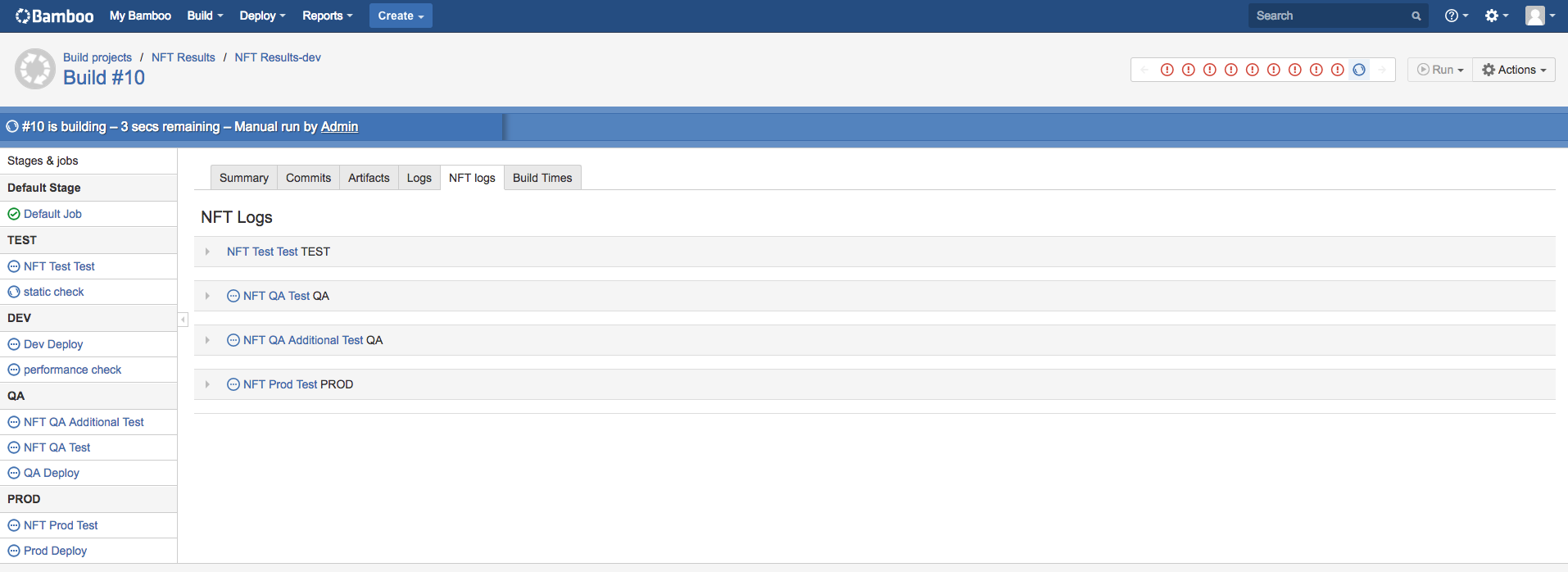Click the magnifier icon in the search box

point(1416,16)
